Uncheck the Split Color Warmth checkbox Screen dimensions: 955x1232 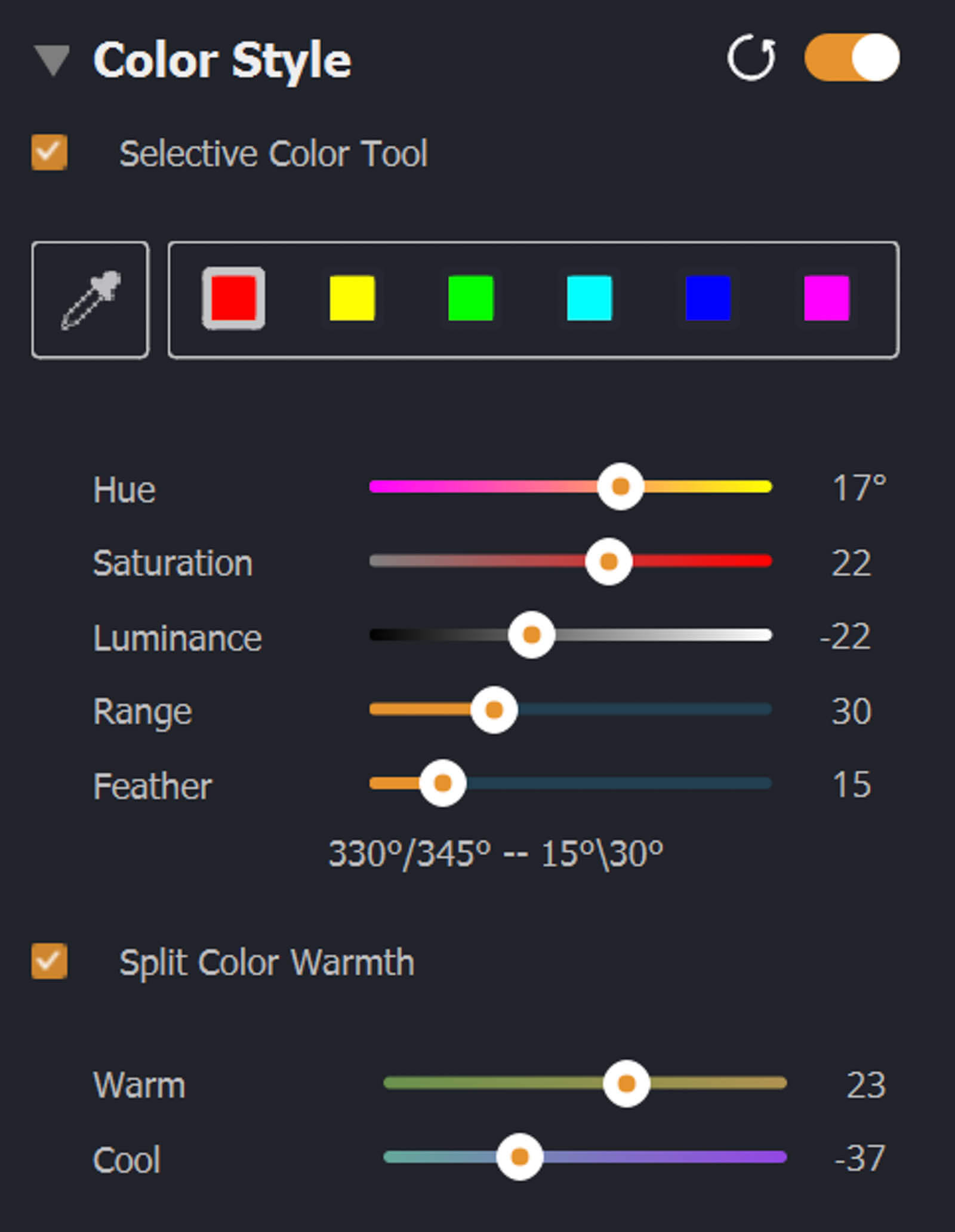pyautogui.click(x=50, y=962)
